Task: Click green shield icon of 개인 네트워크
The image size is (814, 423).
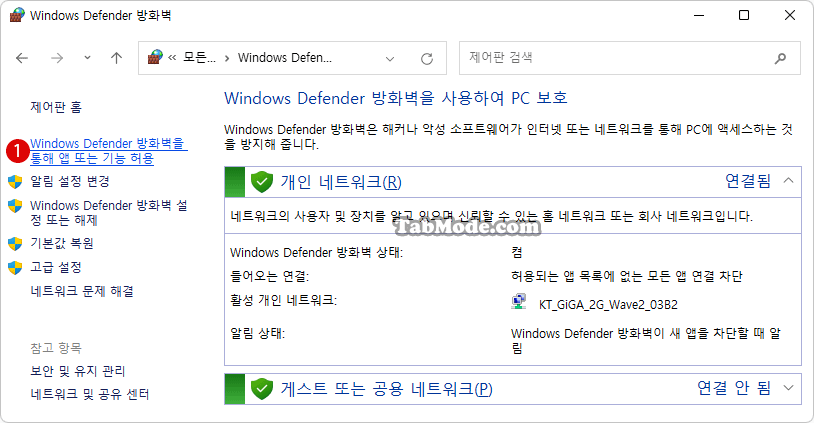Action: (x=262, y=182)
